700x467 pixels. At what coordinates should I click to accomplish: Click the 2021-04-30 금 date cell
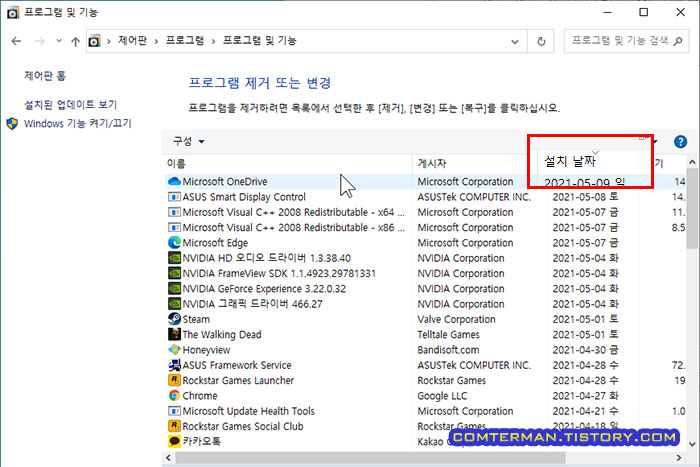(x=585, y=350)
